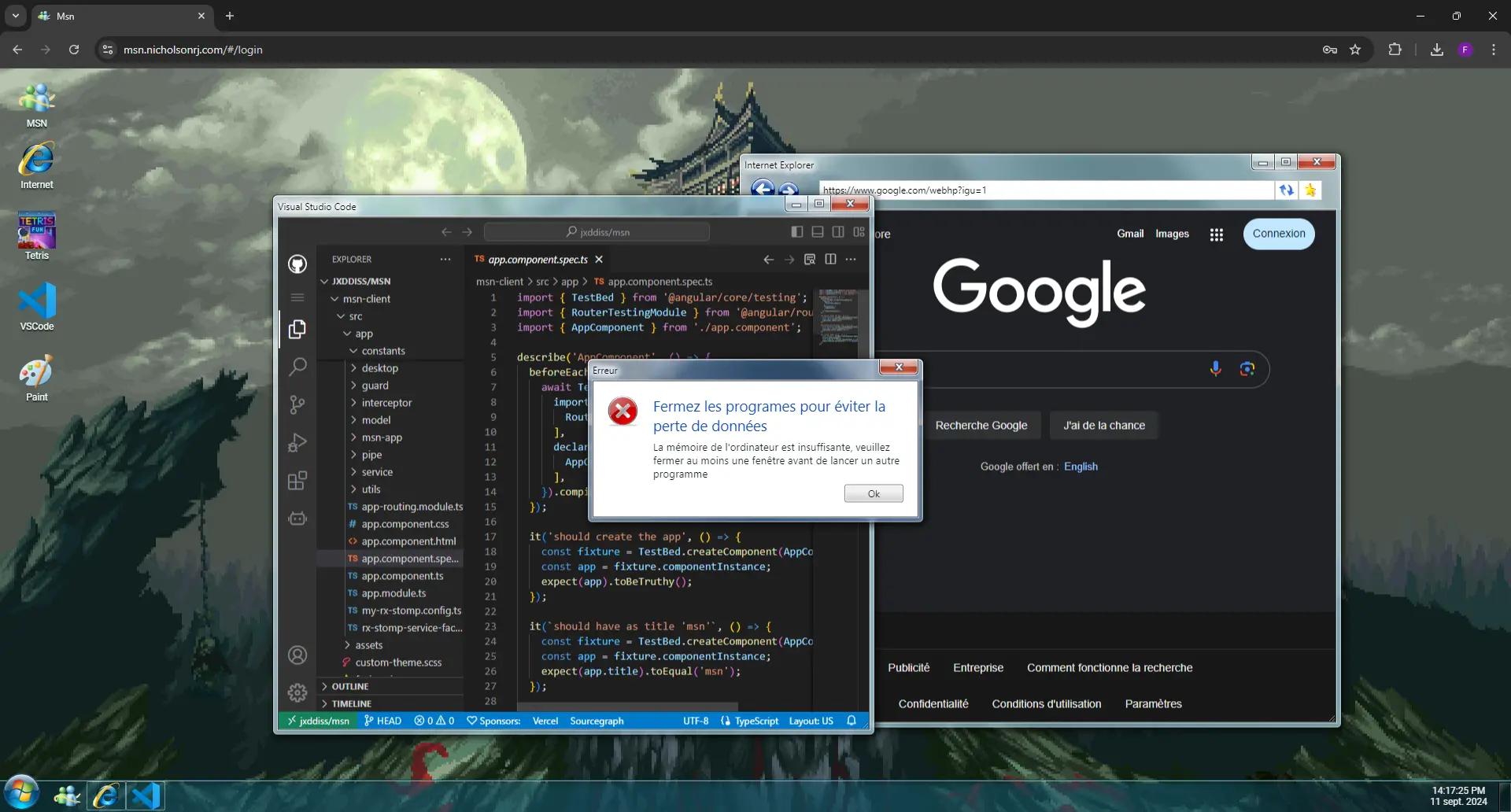The image size is (1511, 812).
Task: Open the Extensions view icon
Action: 297,481
